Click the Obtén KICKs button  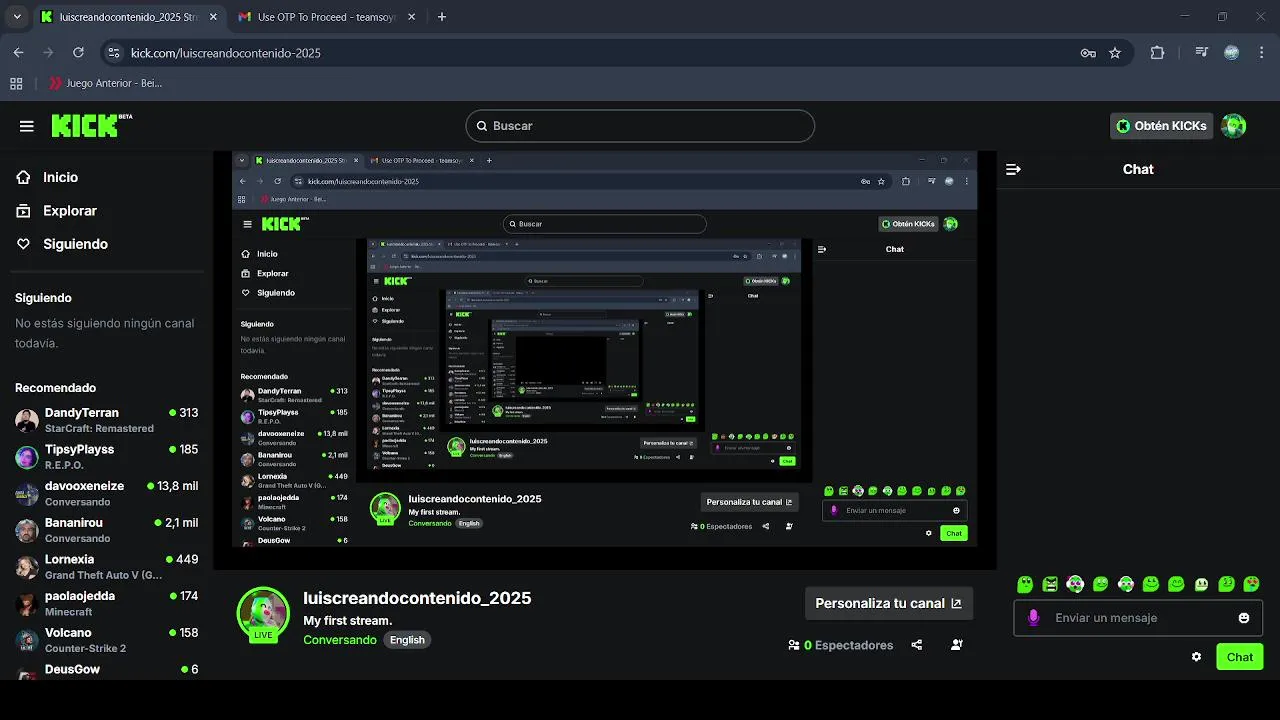(1162, 126)
